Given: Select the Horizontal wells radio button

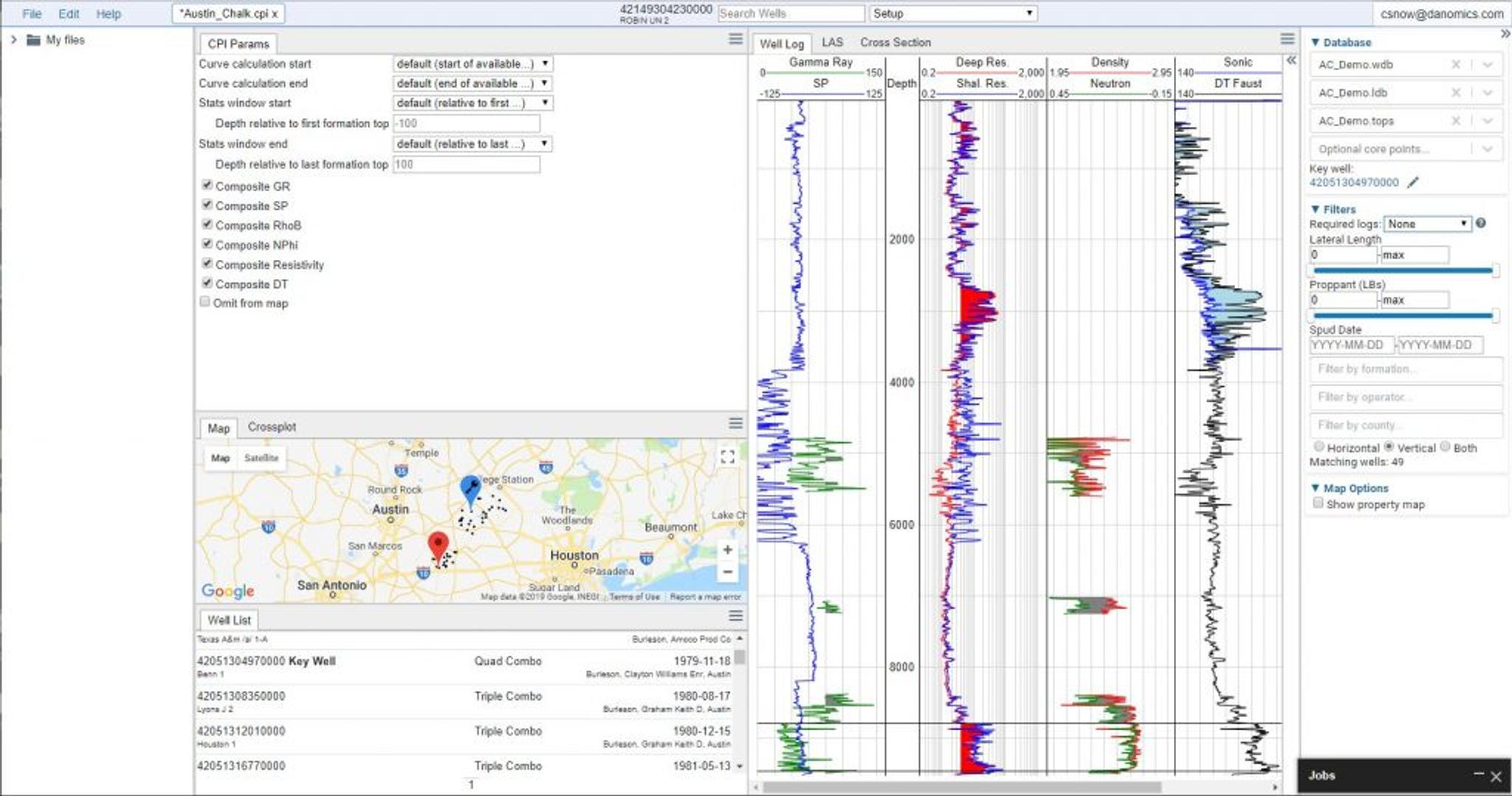Looking at the screenshot, I should (1319, 447).
